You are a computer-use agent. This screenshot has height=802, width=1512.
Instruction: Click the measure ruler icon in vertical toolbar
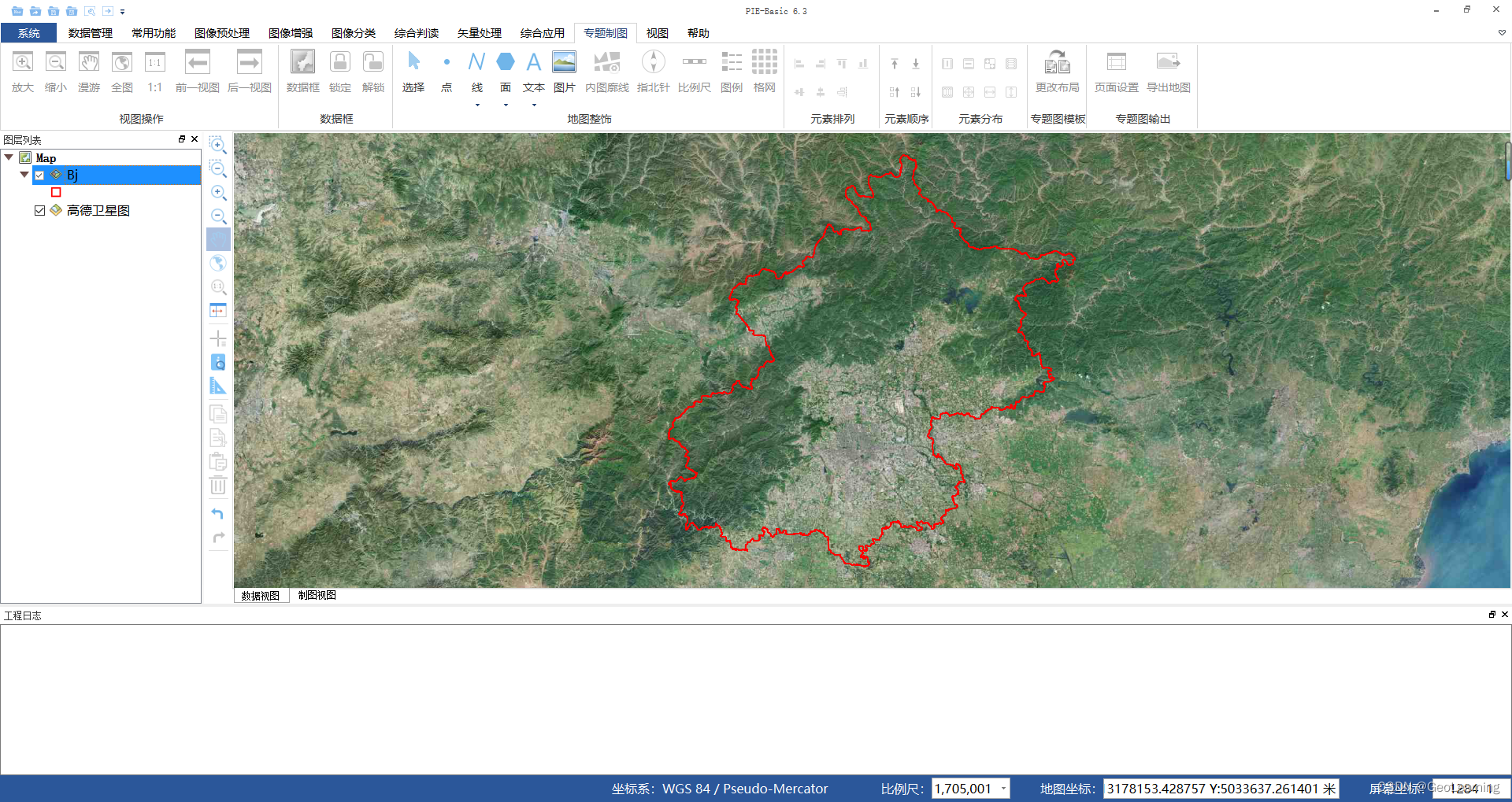pos(218,386)
